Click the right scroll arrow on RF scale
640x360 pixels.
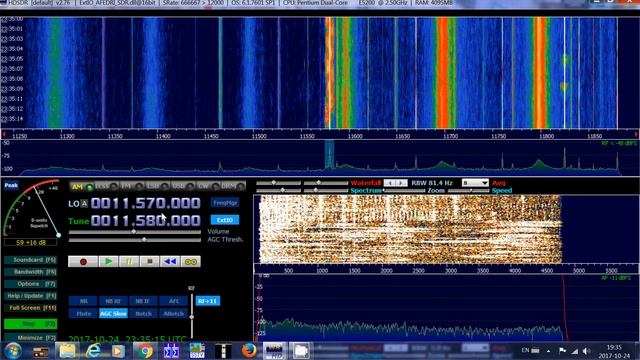coord(636,134)
